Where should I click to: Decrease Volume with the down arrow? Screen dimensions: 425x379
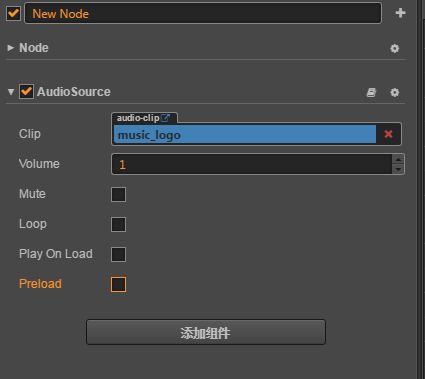tap(398, 169)
